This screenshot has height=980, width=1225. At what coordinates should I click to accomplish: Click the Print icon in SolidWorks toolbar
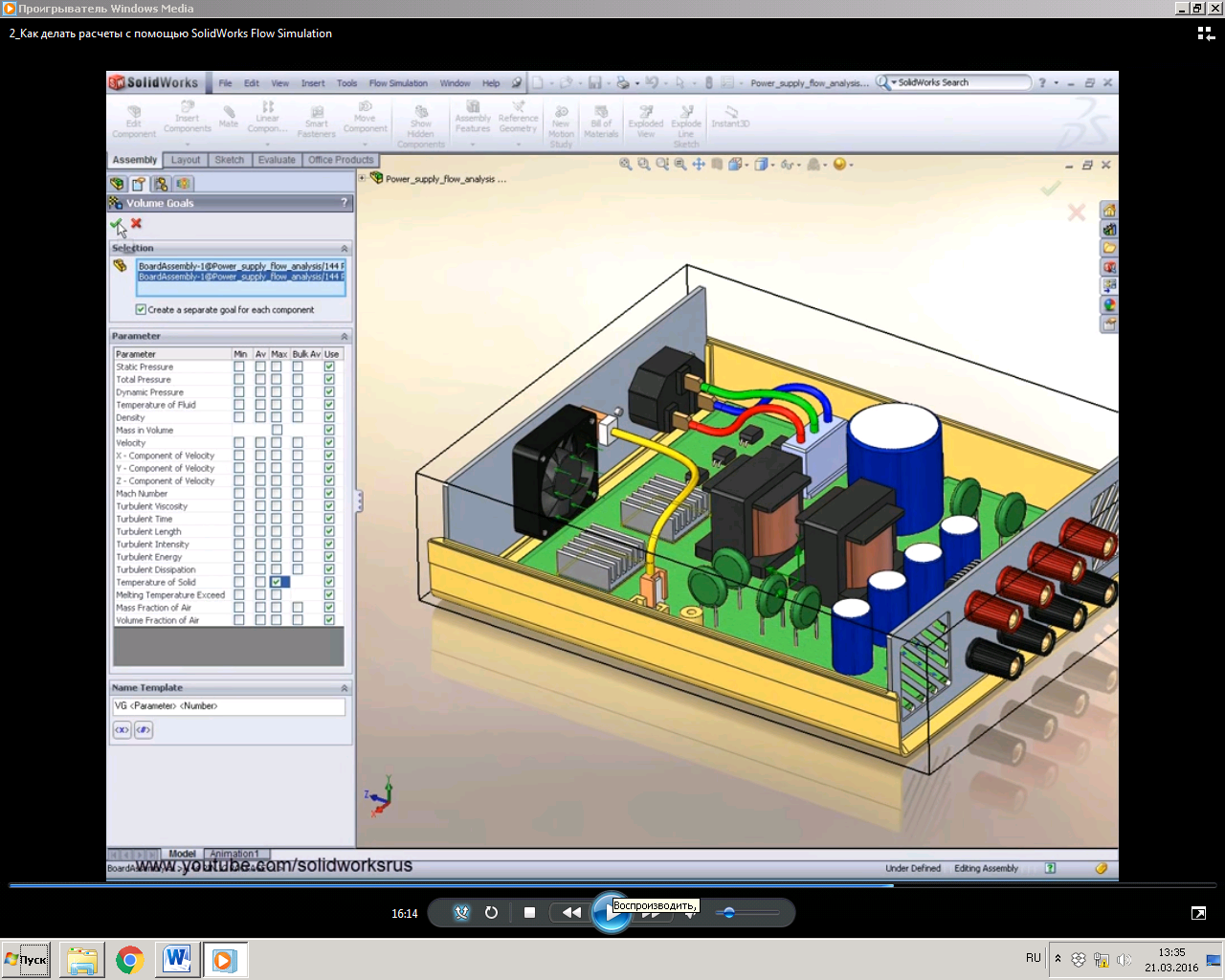click(x=623, y=83)
